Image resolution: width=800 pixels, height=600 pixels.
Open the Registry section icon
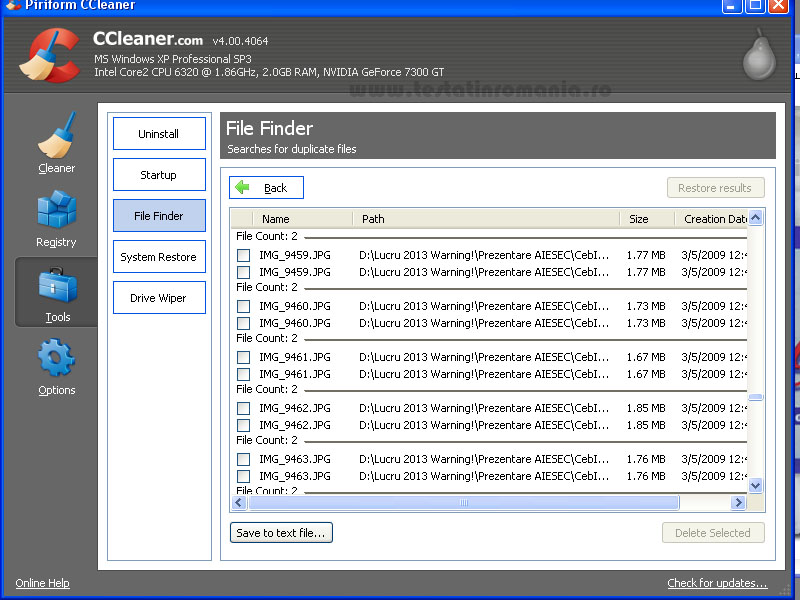click(x=56, y=211)
